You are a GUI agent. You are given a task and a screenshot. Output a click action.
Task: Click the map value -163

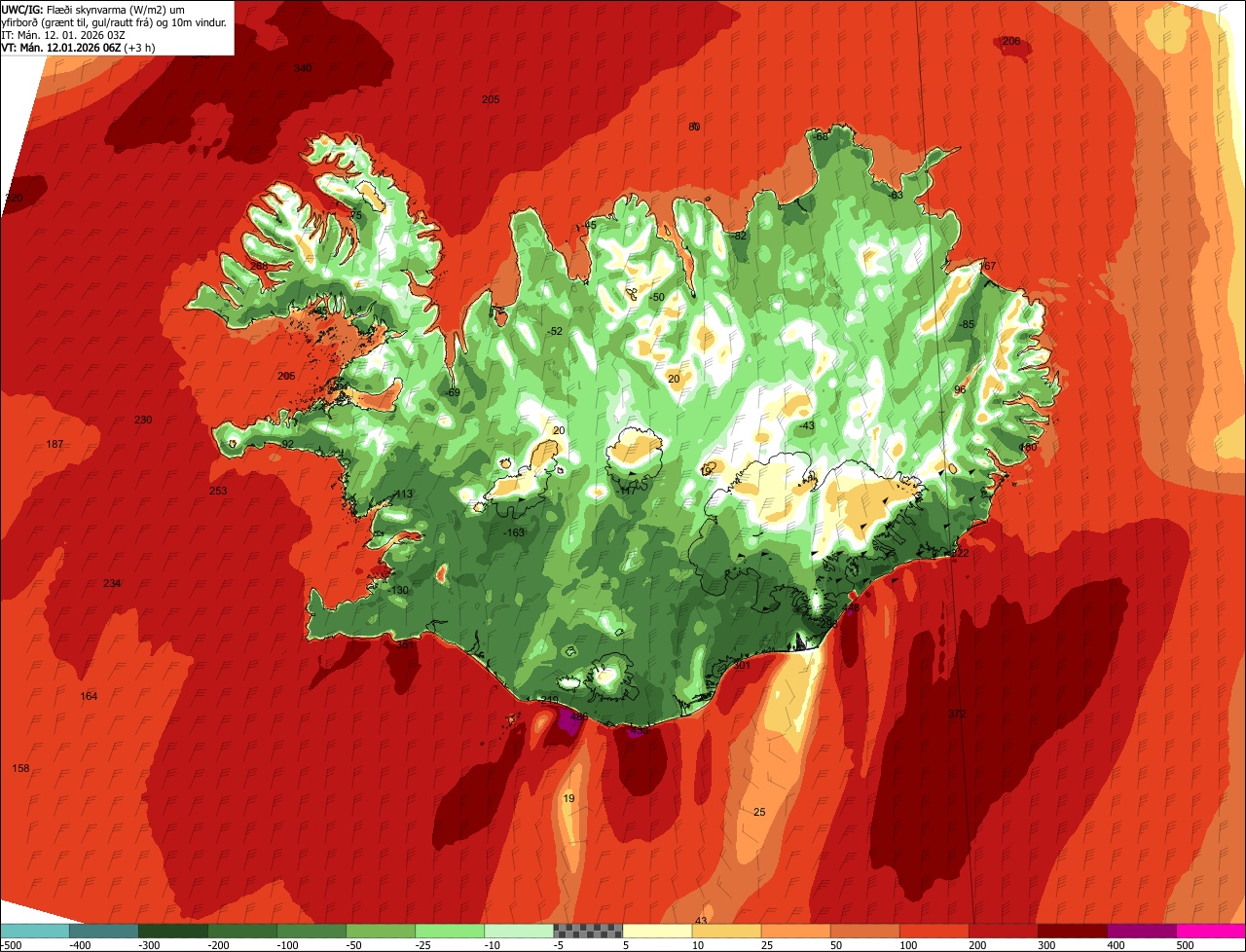(514, 532)
